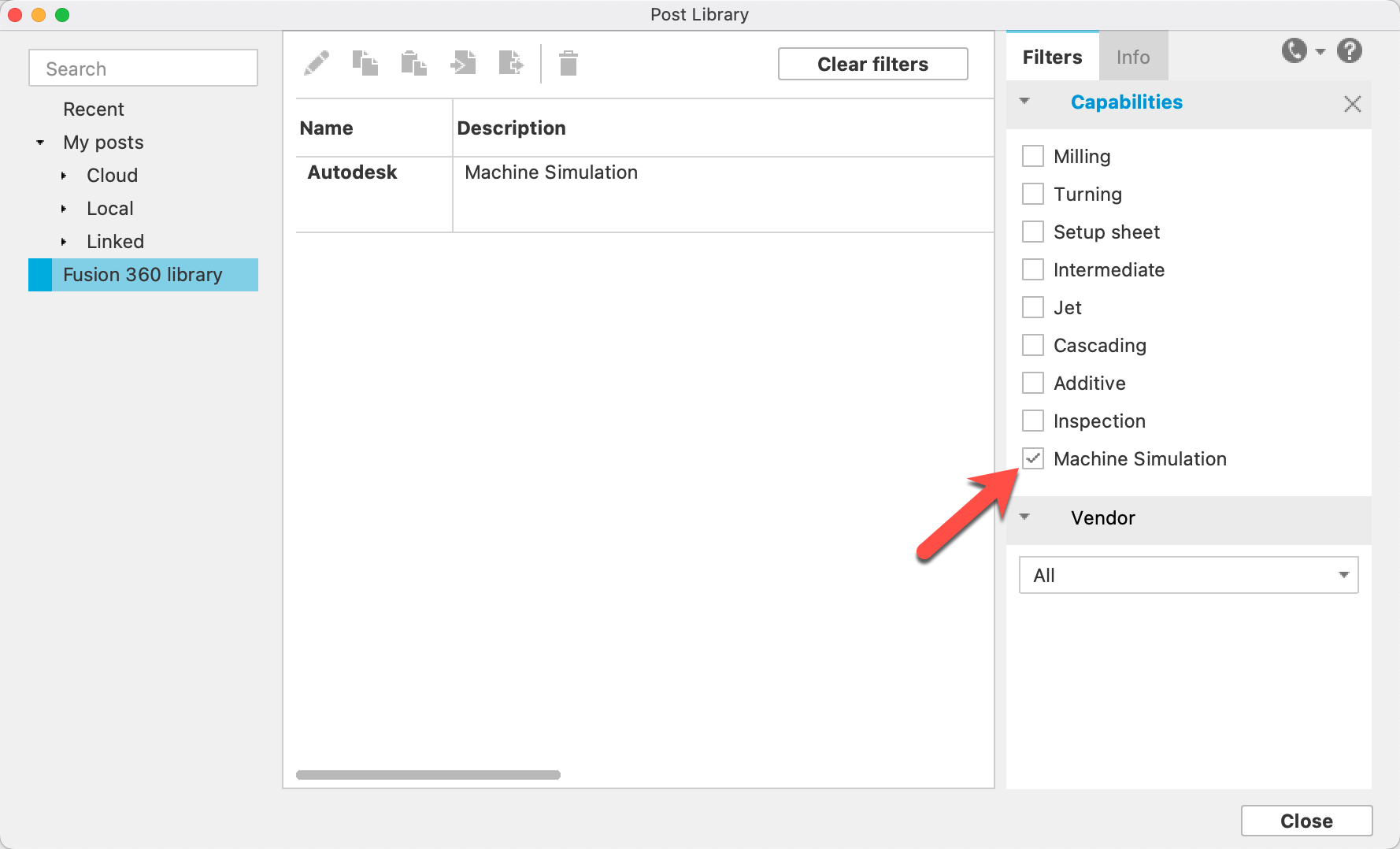
Task: Click the Close button
Action: 1306,820
